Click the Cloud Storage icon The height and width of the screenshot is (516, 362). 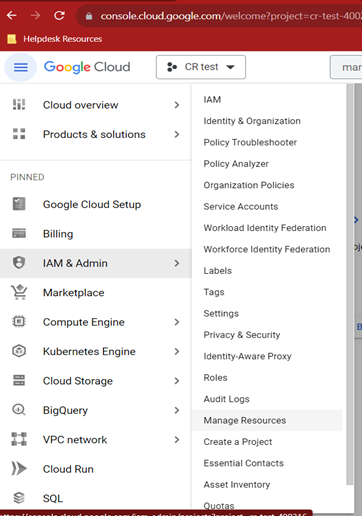coord(19,380)
